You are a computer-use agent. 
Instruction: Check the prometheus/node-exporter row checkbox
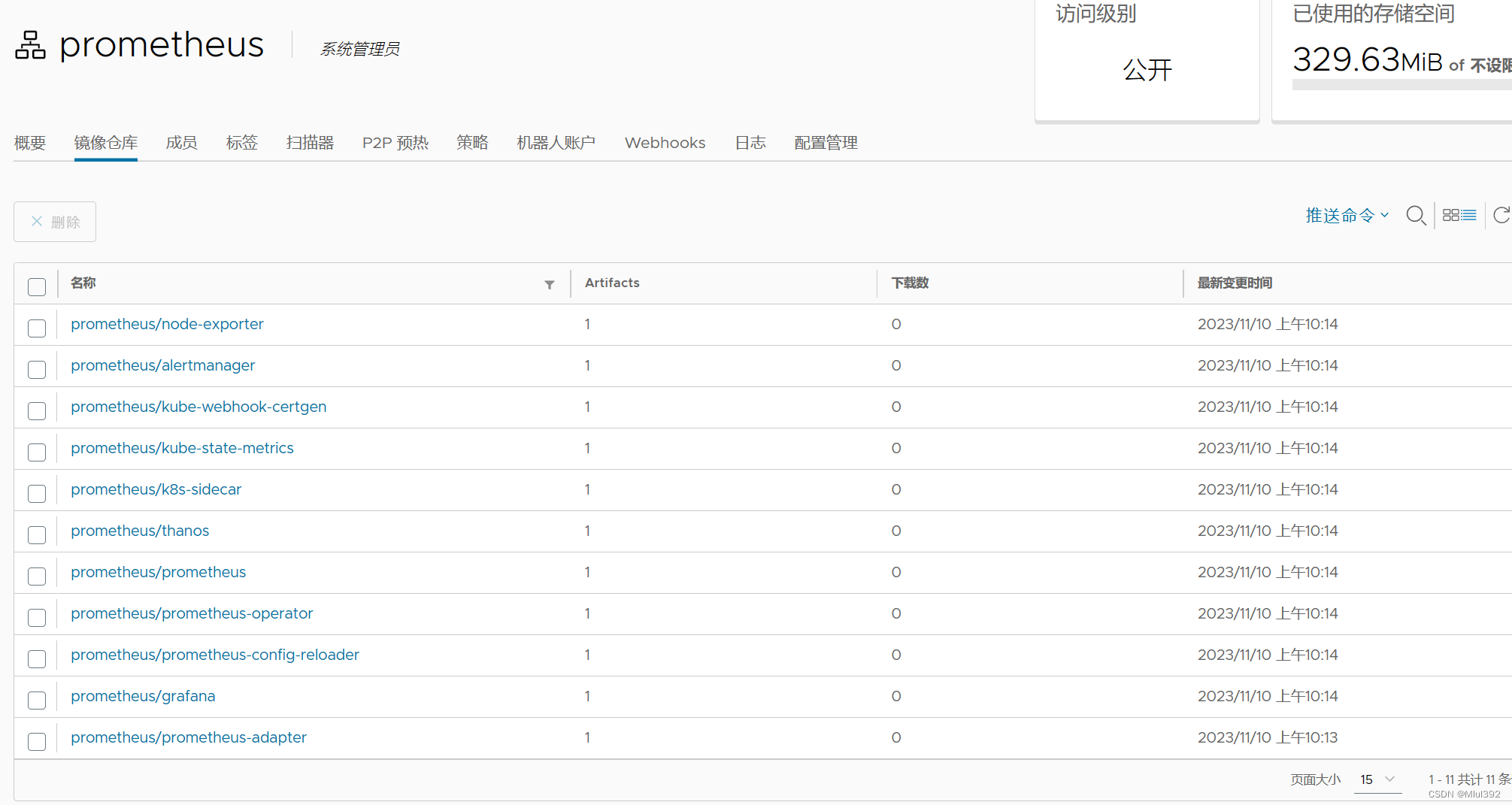pos(36,328)
